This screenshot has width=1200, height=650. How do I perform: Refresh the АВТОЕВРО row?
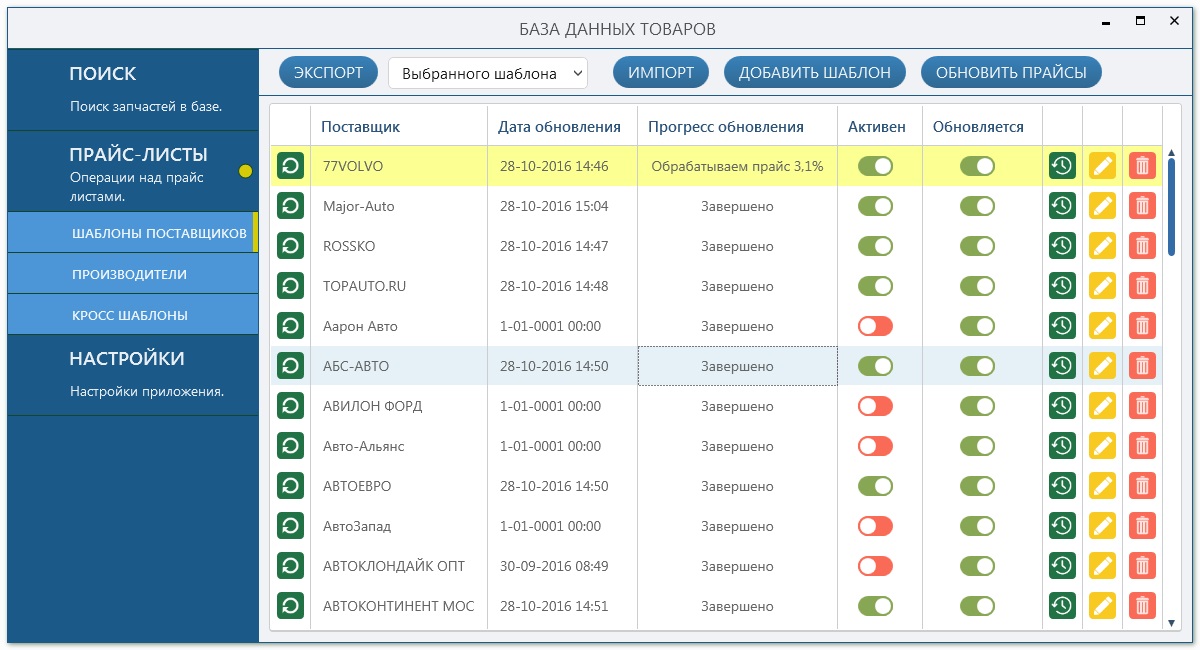[290, 486]
